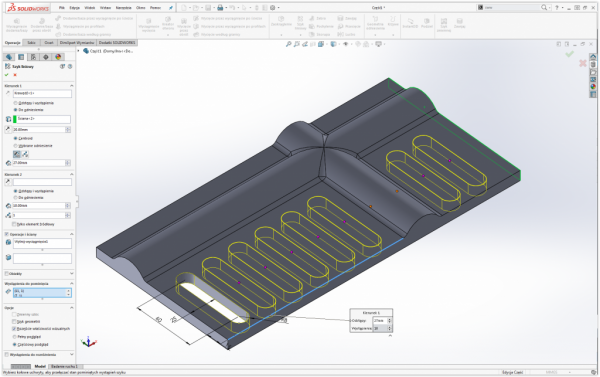Screen dimensions: 600x377
Task: Cancel with red X in viewport corner
Action: 583,63
